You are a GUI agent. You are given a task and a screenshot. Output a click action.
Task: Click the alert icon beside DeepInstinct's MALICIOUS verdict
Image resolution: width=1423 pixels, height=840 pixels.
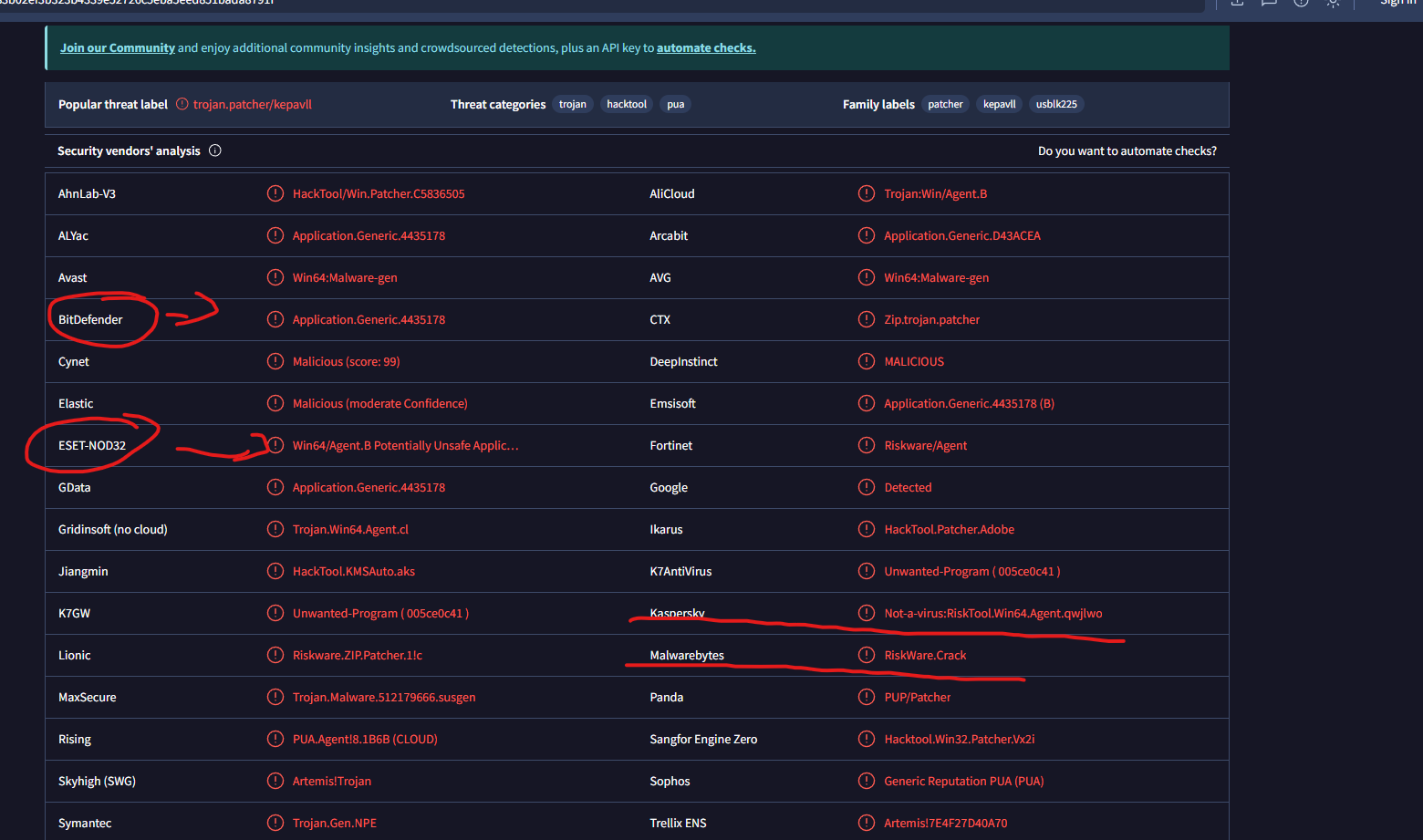click(x=867, y=361)
